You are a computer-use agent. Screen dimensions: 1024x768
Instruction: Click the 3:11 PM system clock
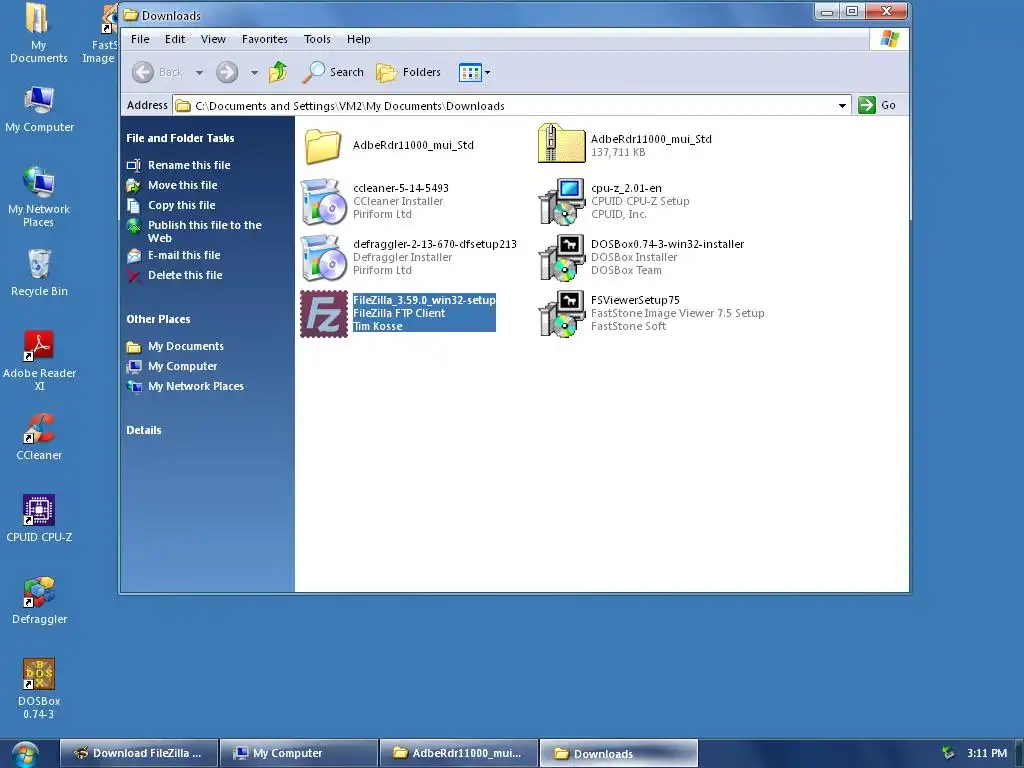(987, 753)
